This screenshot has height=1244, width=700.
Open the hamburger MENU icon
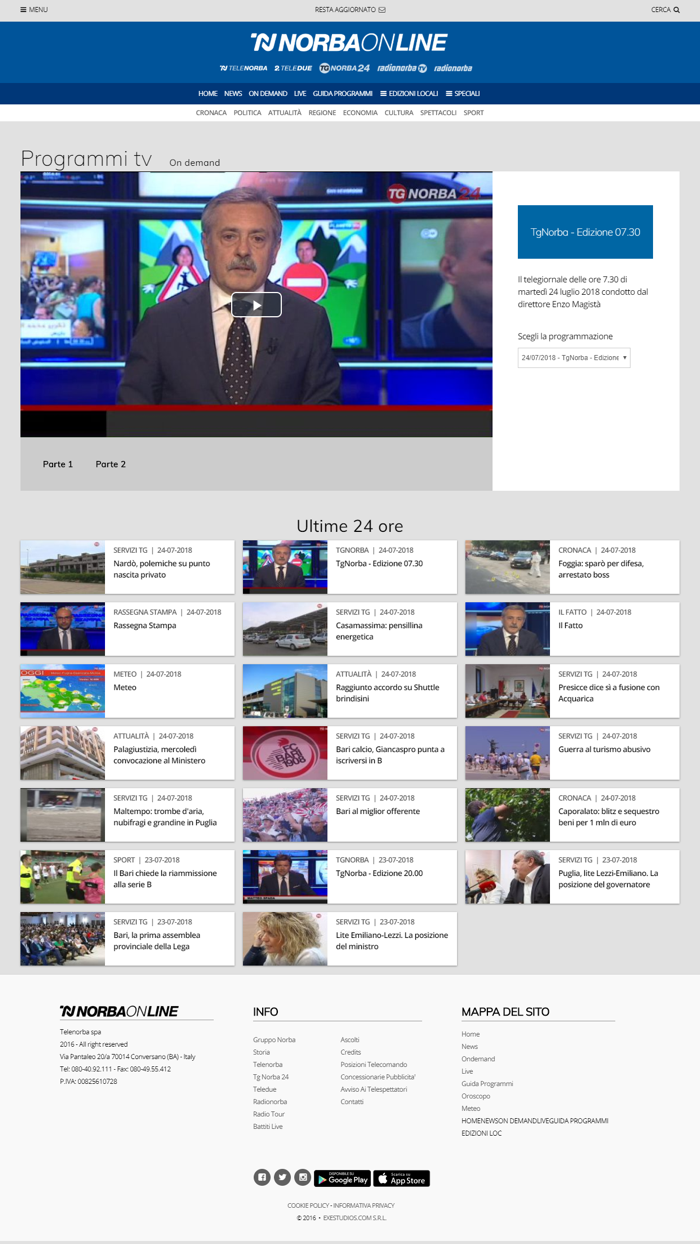coord(23,10)
